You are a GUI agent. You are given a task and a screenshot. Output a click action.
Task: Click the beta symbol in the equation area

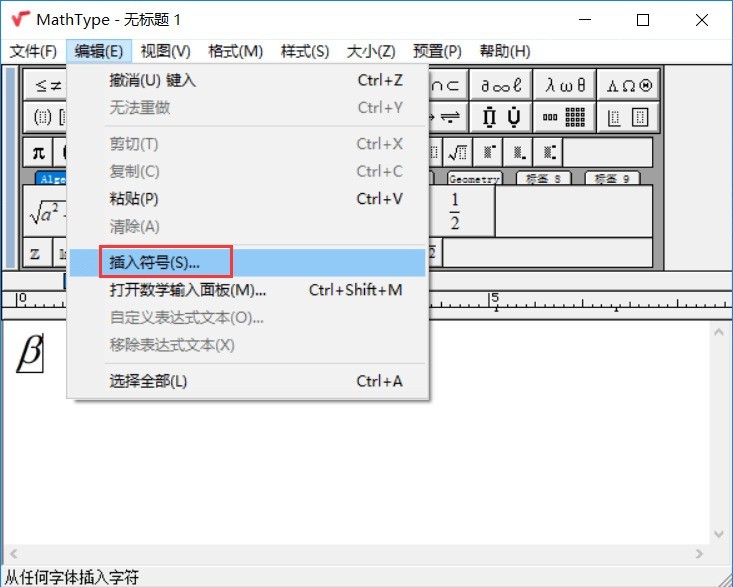click(x=29, y=353)
